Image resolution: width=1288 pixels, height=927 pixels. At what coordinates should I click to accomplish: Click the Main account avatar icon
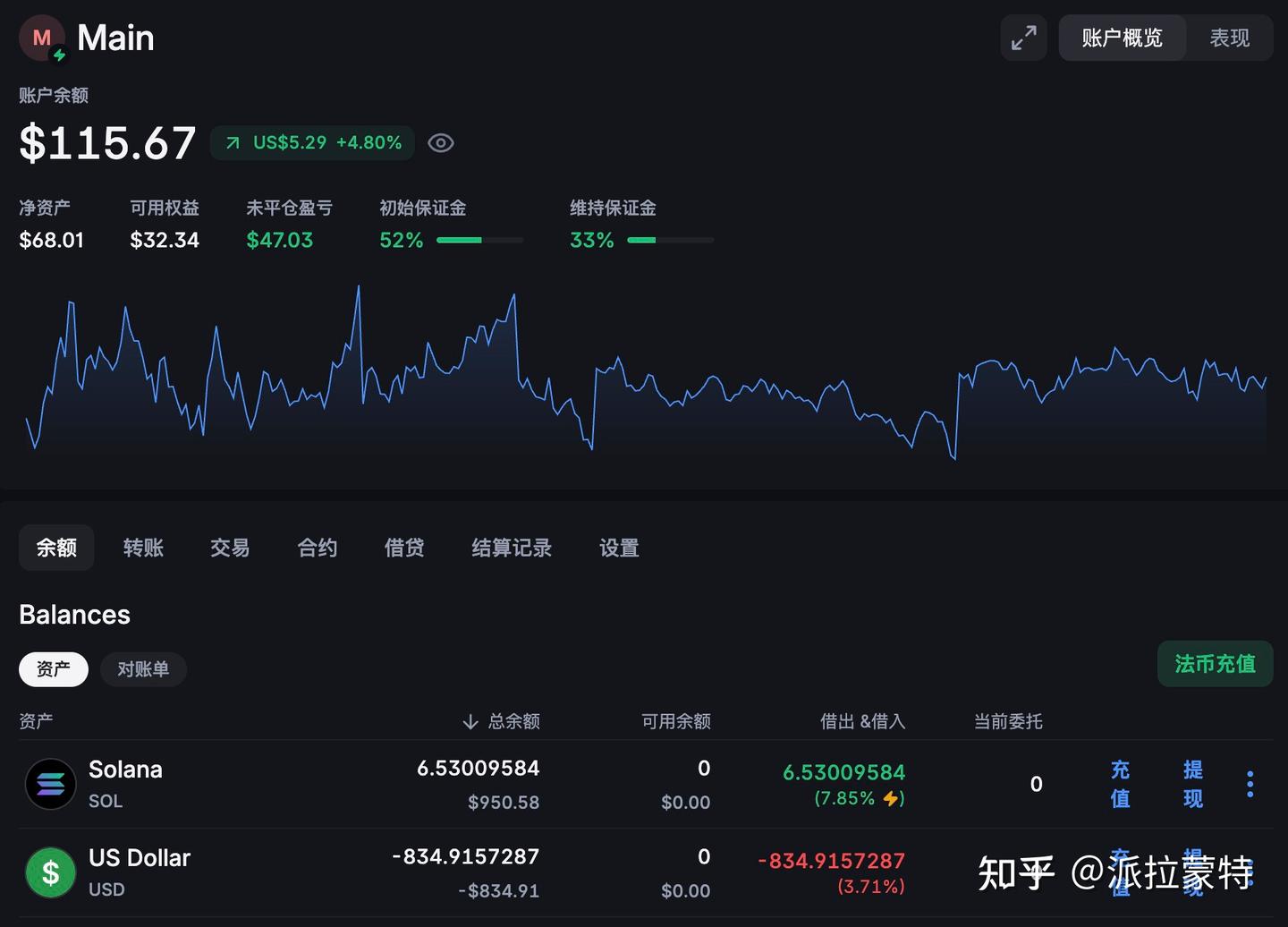tap(41, 38)
